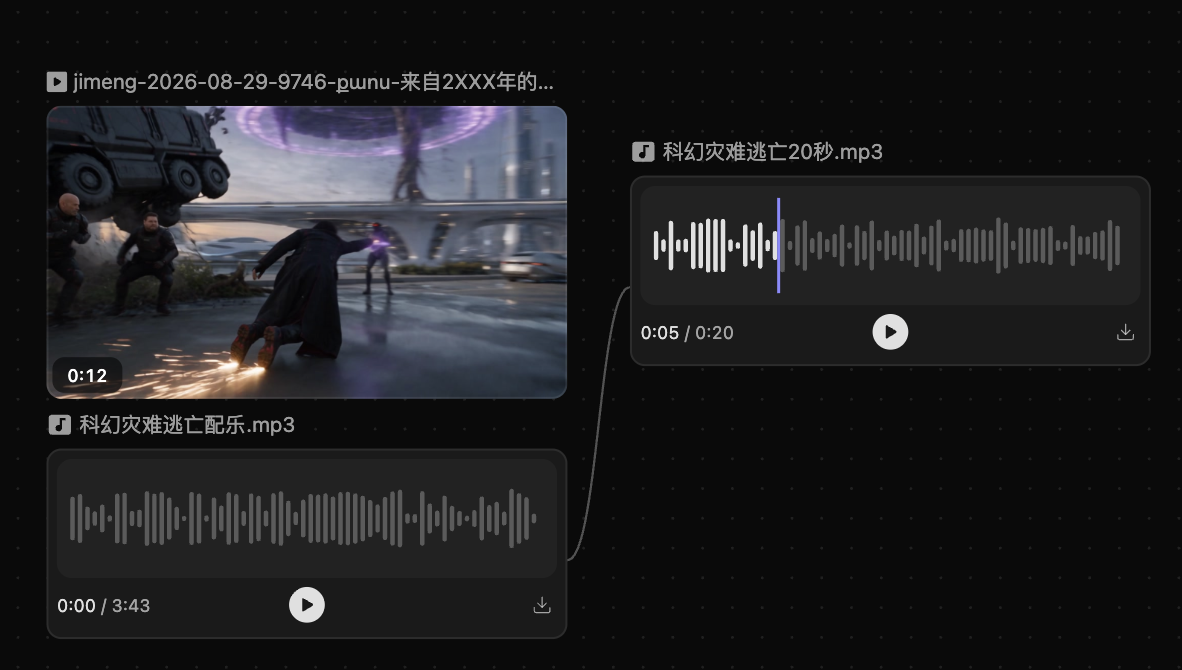Click the purple playhead in 科幻灾难逃亡20秒.mp3
1182x670 pixels.
pos(779,245)
